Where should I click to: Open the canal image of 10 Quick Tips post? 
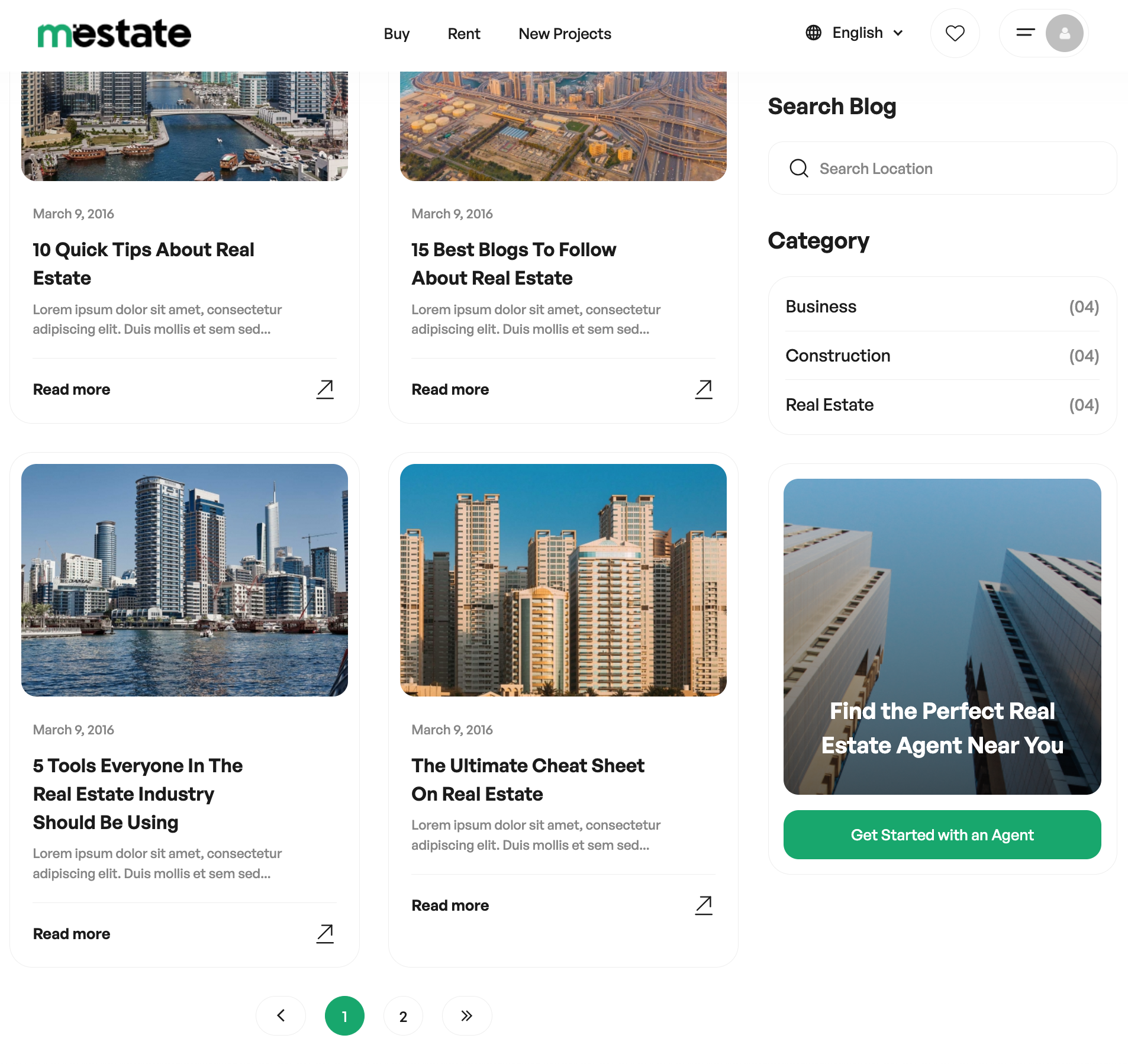pos(185,126)
